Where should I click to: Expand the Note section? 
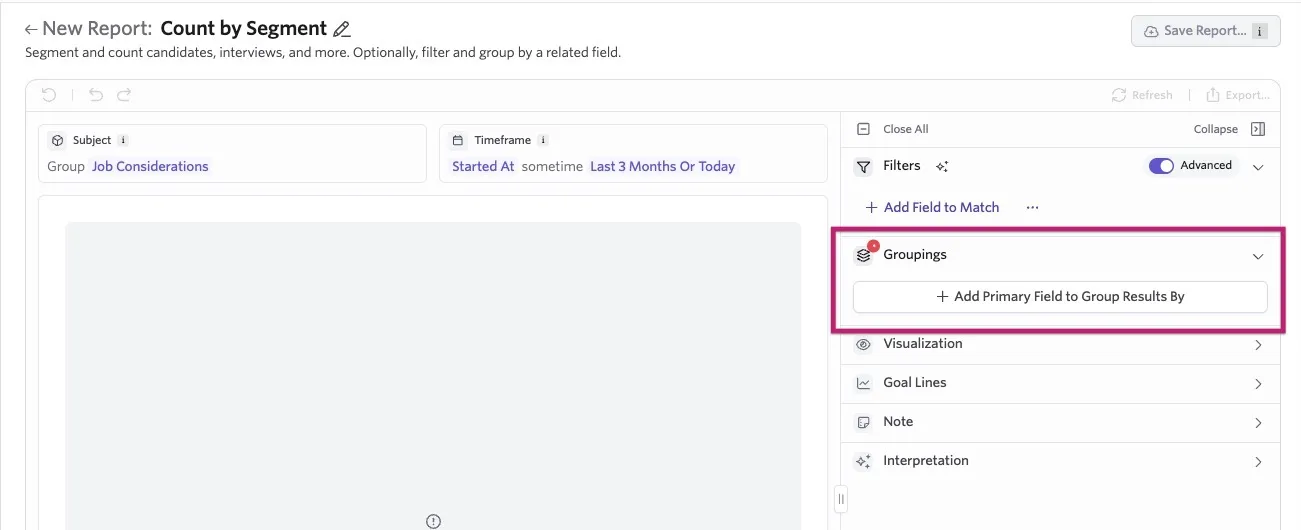(x=1258, y=423)
